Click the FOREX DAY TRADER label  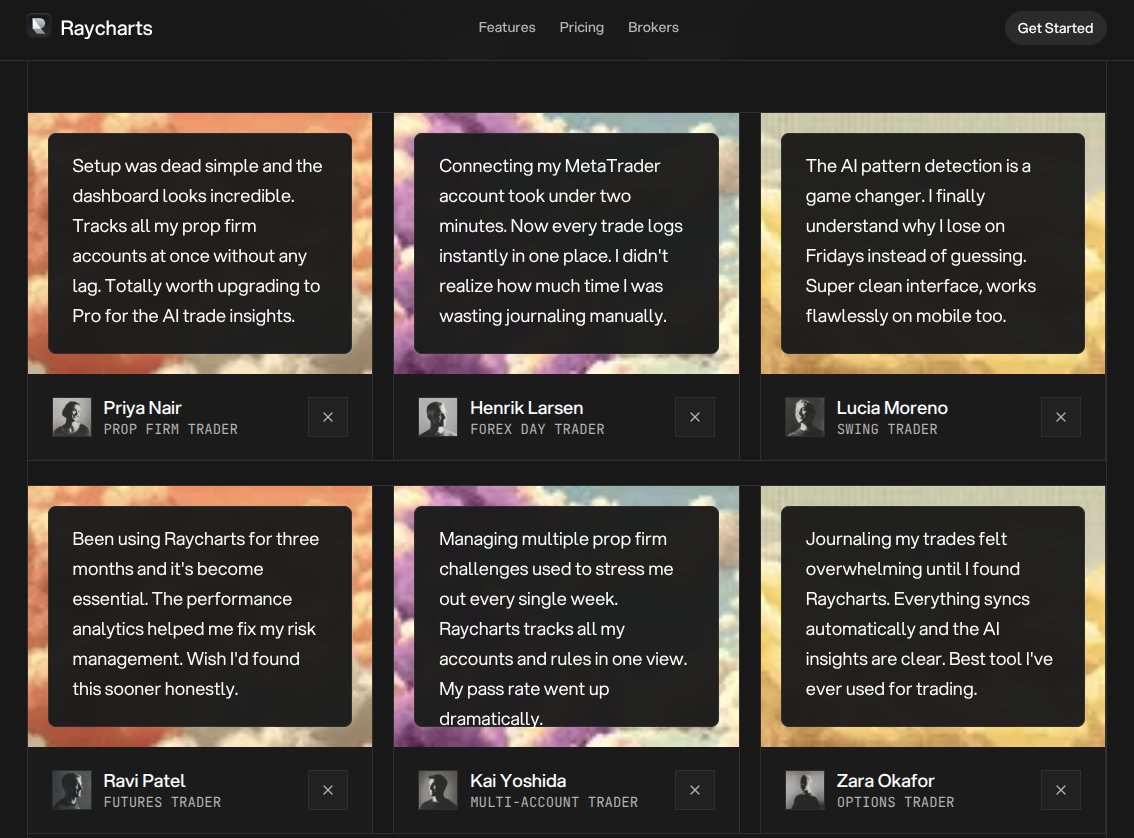point(537,429)
